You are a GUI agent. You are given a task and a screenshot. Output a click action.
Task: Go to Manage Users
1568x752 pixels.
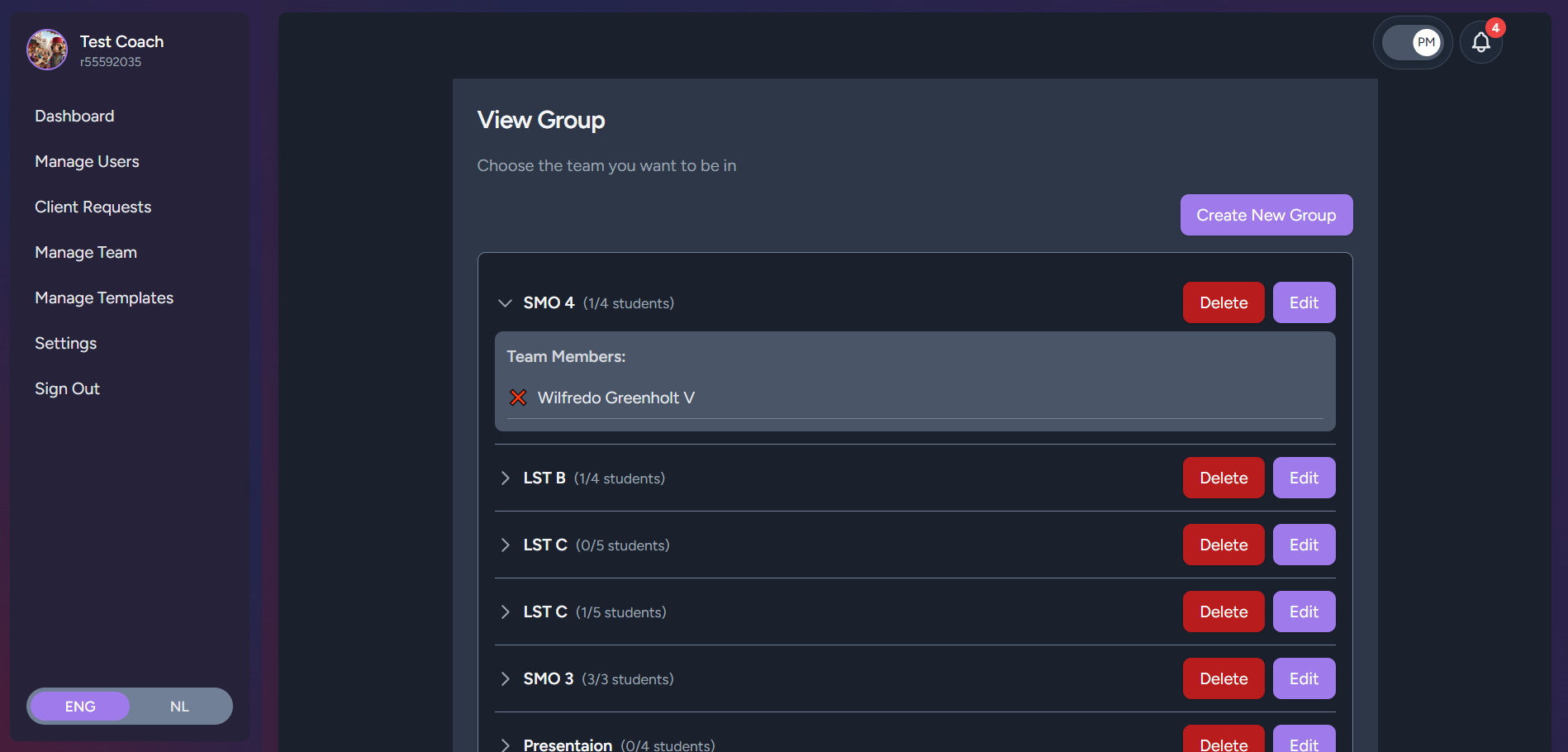tap(87, 161)
